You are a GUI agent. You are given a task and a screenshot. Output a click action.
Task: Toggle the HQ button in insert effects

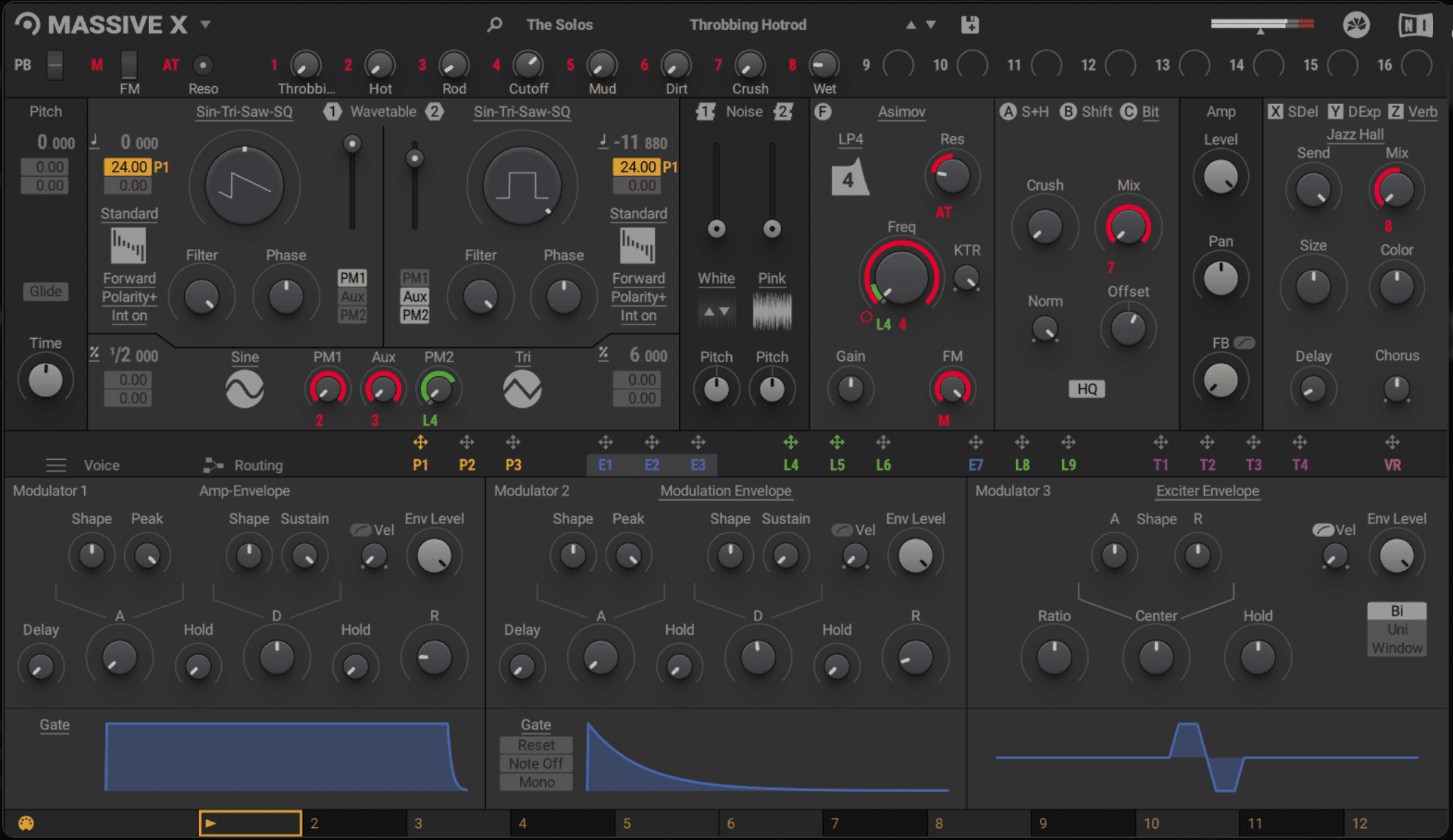click(1086, 389)
